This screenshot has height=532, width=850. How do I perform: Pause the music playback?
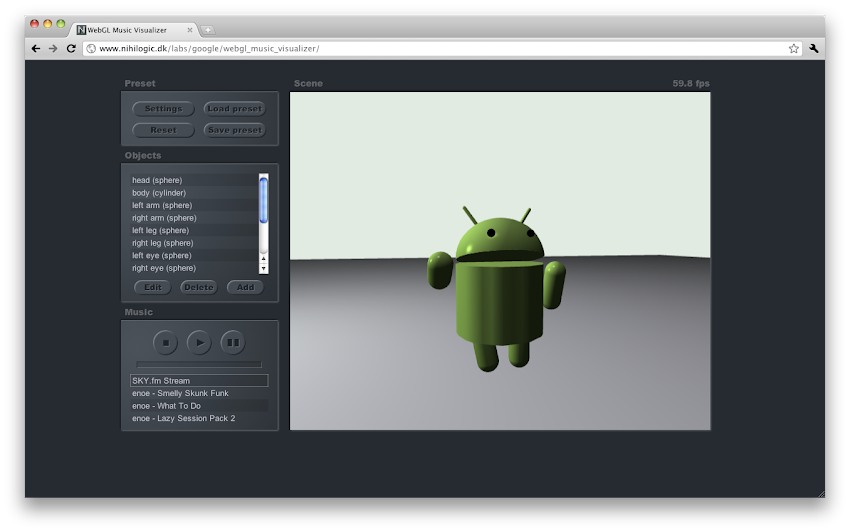click(x=232, y=343)
